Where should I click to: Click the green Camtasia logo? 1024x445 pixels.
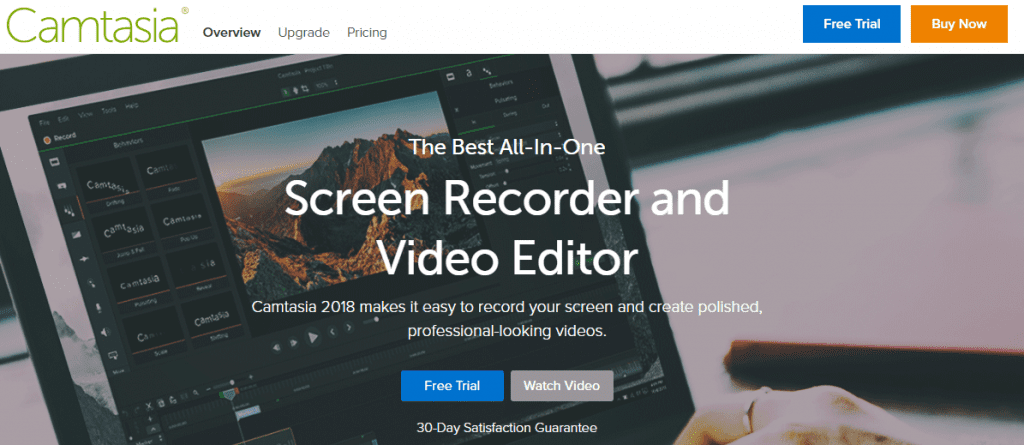point(97,25)
